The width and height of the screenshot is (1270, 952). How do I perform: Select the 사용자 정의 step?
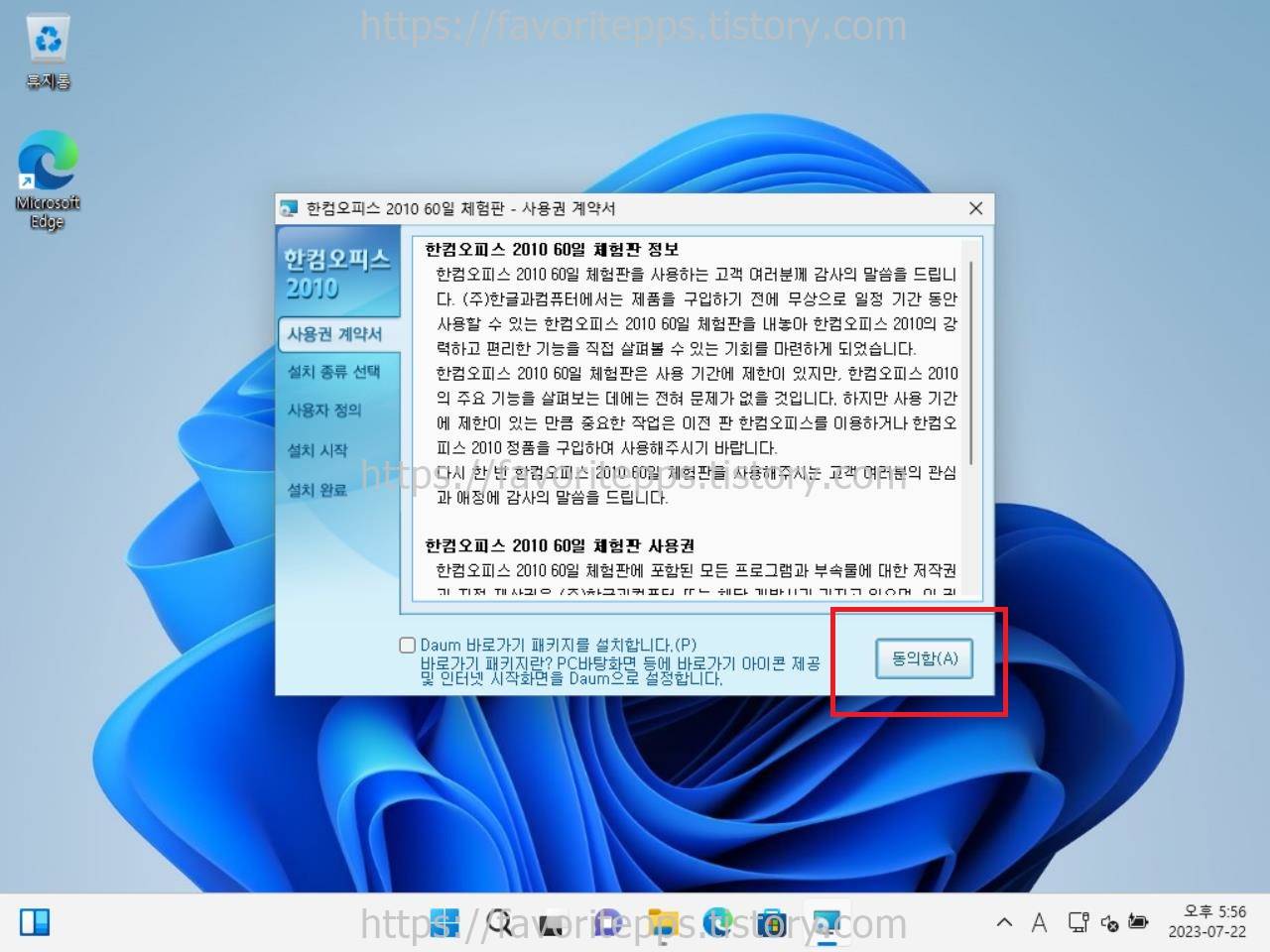click(323, 411)
